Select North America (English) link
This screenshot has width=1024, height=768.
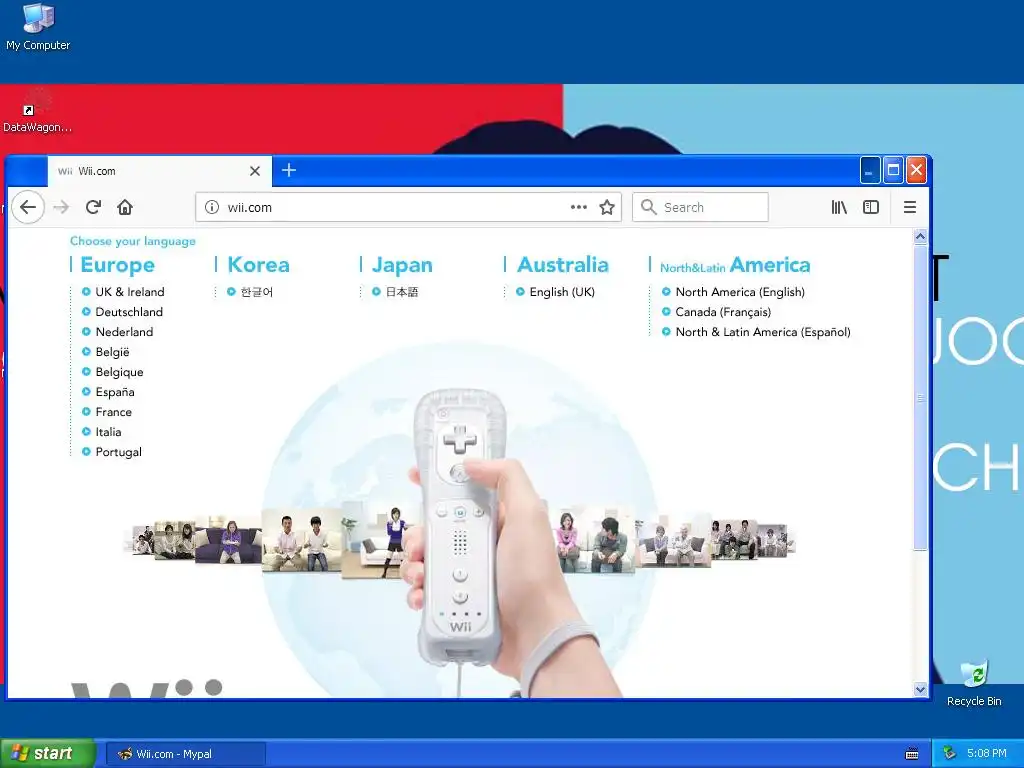click(739, 292)
